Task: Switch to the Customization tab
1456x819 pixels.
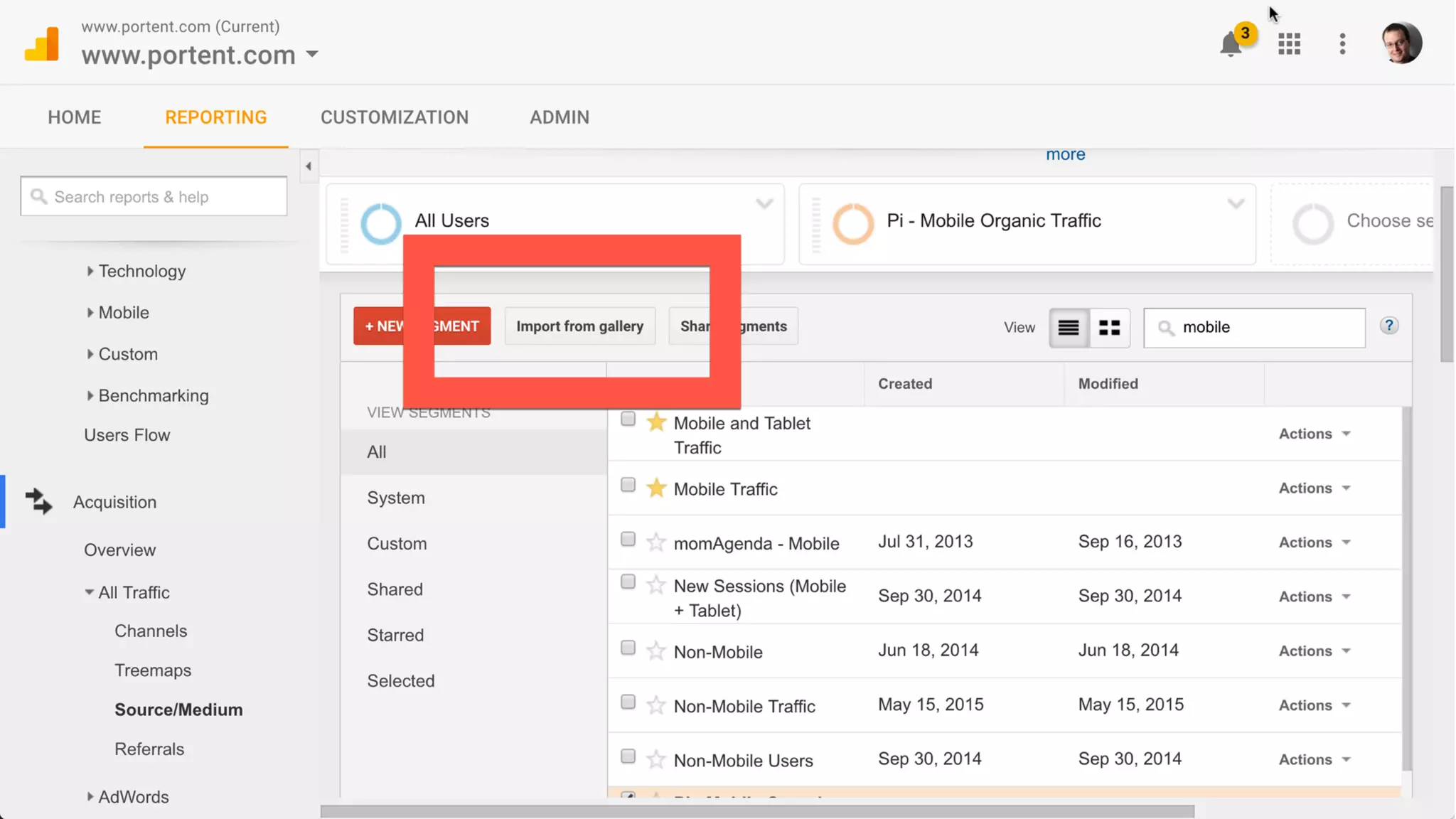Action: point(395,117)
